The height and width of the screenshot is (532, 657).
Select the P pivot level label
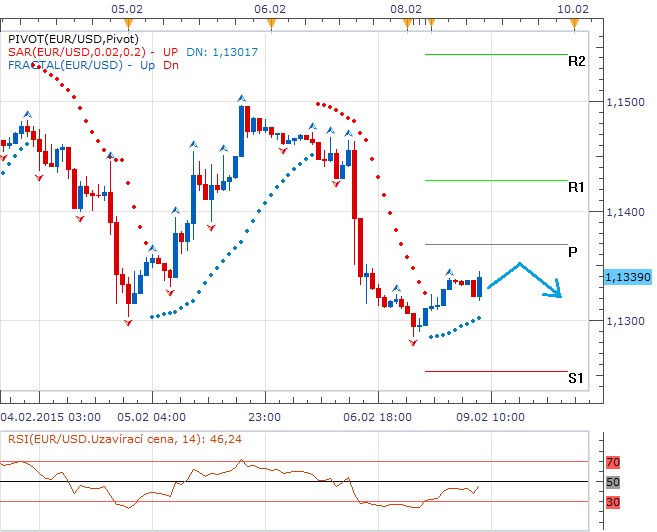(x=572, y=252)
